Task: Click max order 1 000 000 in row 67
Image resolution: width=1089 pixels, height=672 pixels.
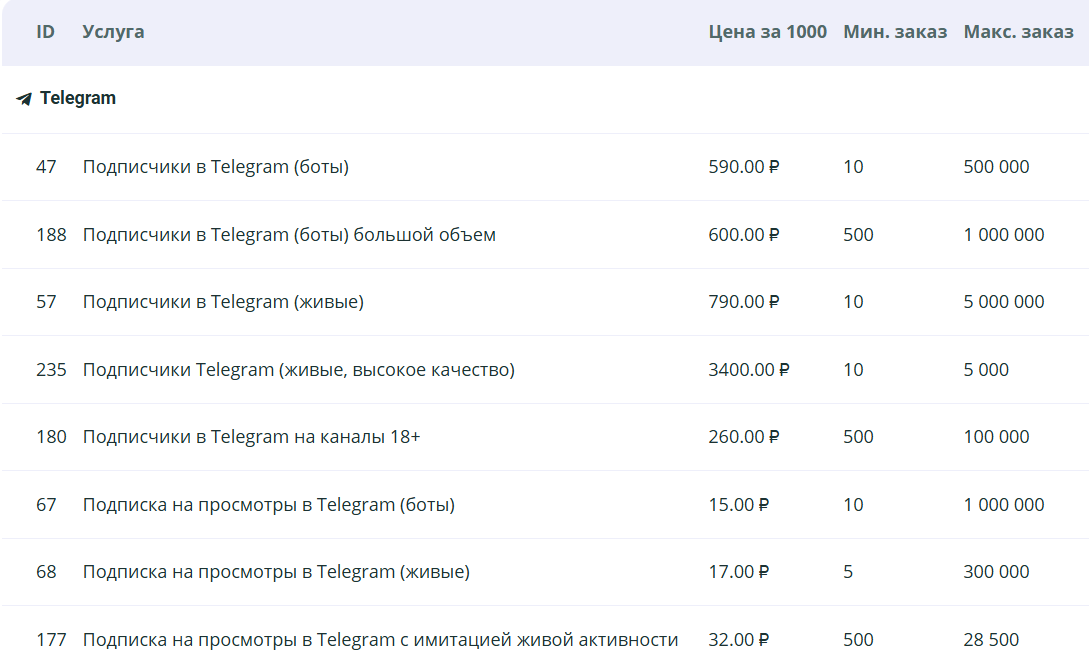Action: pos(1004,505)
